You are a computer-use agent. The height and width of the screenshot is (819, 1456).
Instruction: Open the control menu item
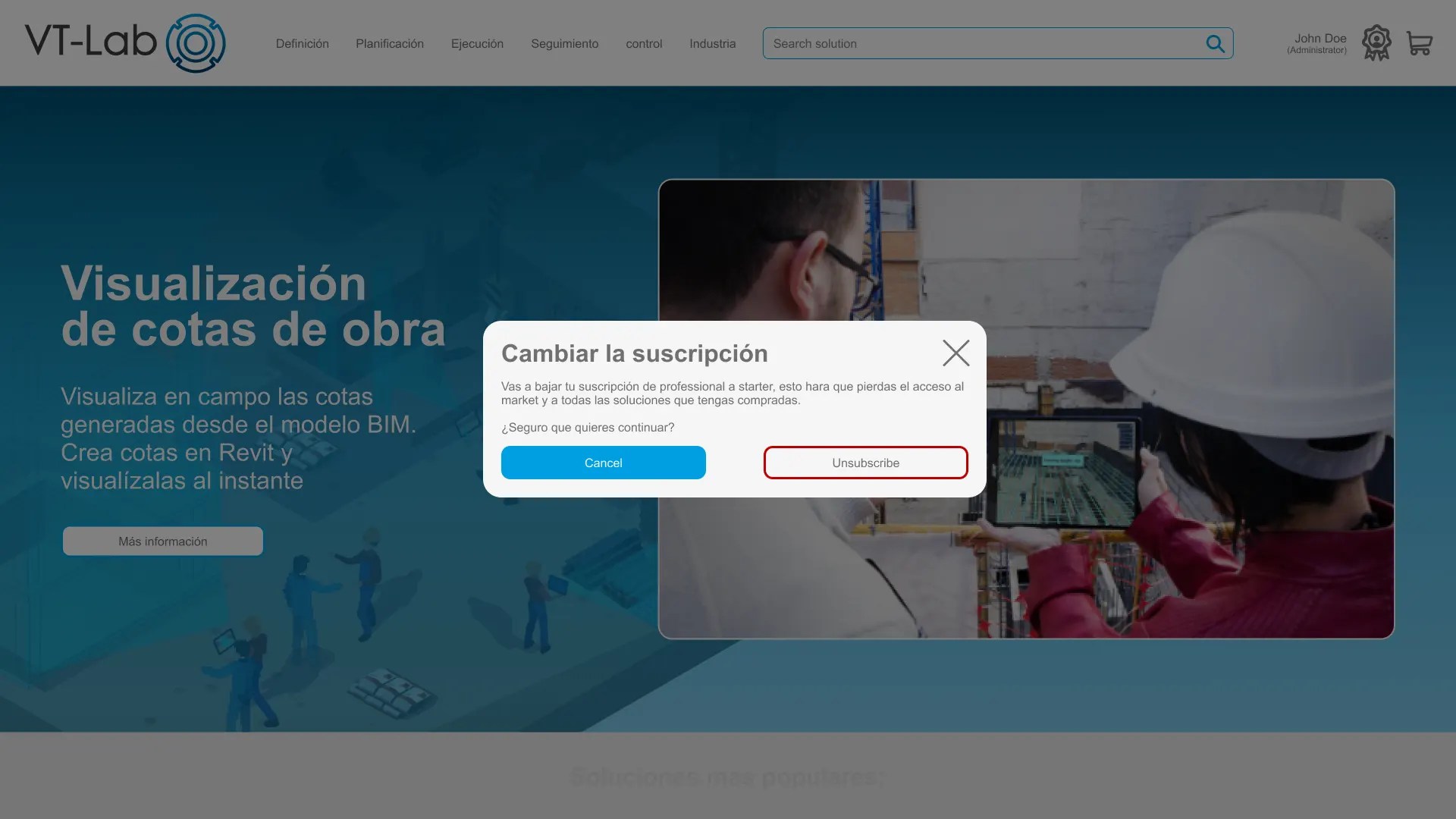(x=644, y=44)
